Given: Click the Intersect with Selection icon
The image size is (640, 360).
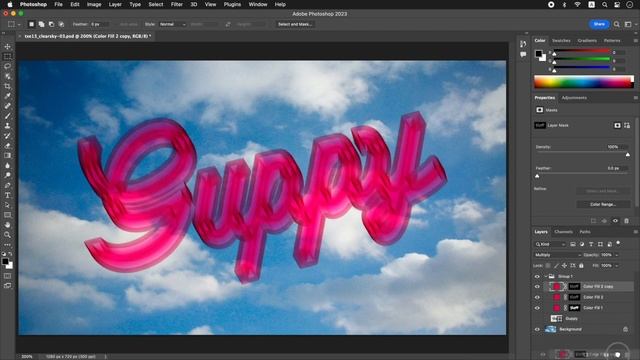Looking at the screenshot, I should [61, 24].
